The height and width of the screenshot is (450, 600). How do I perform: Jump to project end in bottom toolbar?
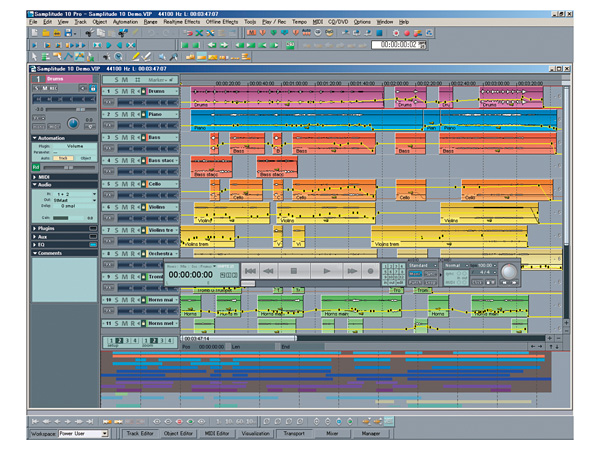(90, 421)
